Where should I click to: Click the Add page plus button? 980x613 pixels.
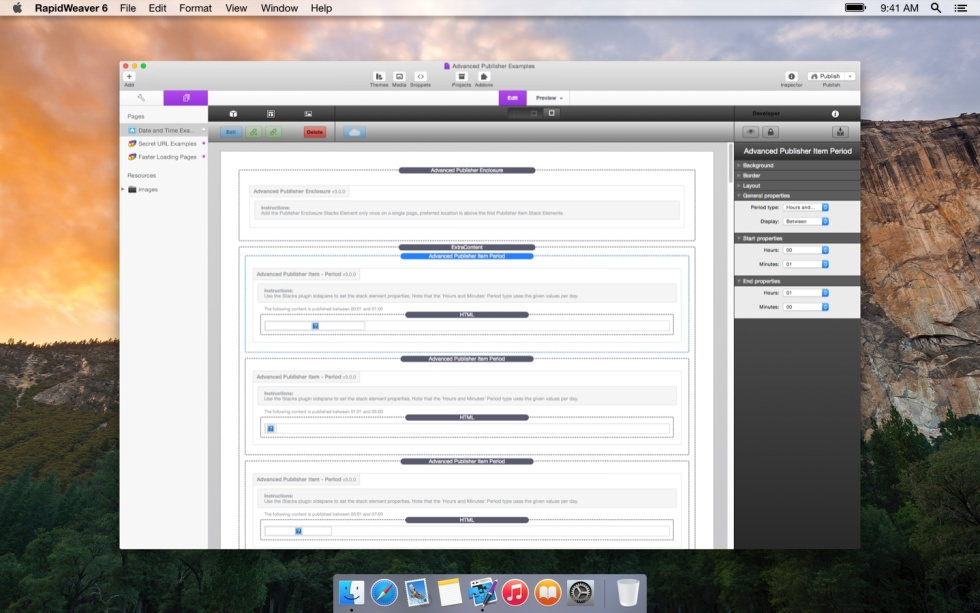pos(129,76)
